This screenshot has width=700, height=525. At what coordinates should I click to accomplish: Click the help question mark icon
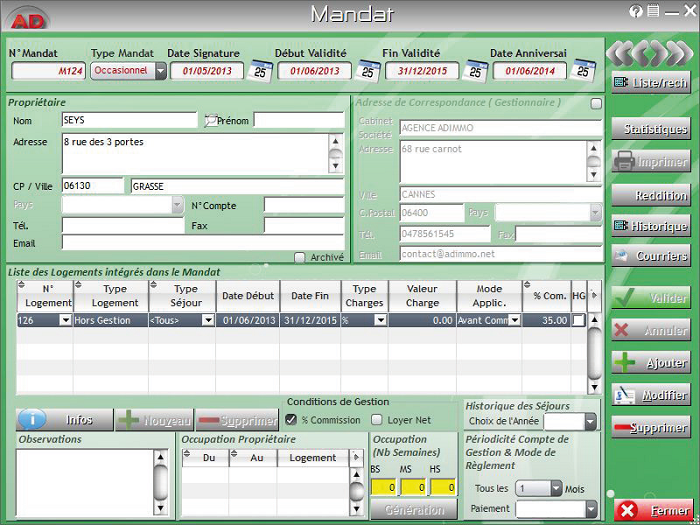(636, 12)
